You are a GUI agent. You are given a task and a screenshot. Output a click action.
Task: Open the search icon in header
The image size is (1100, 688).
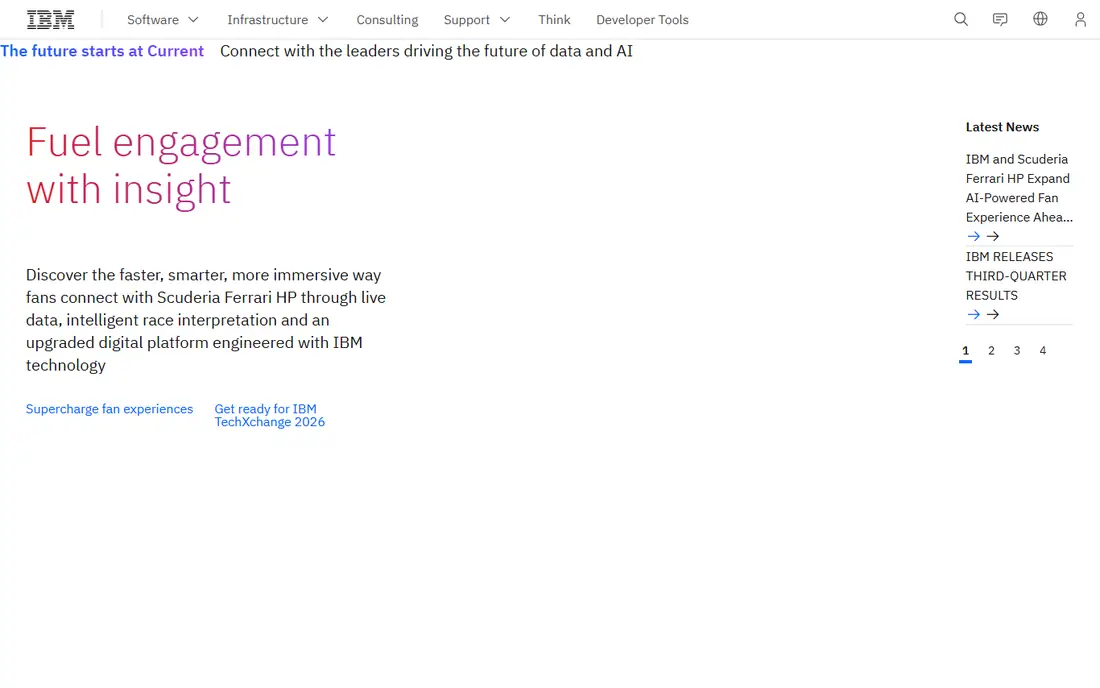click(961, 20)
